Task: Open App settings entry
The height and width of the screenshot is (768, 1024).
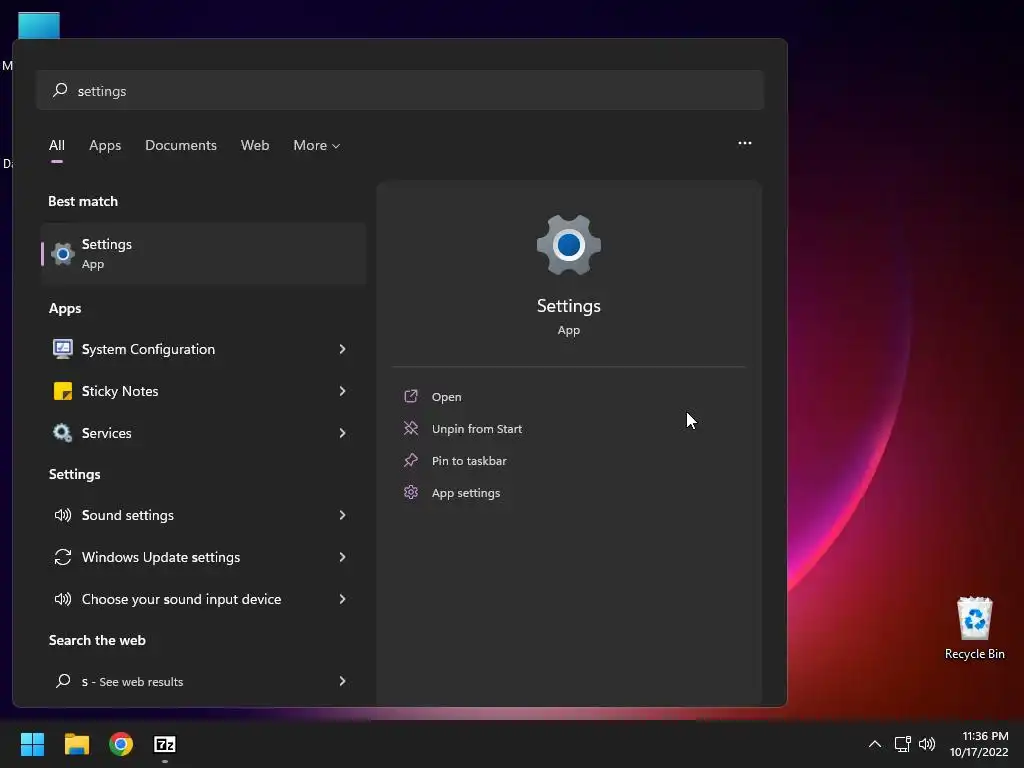Action: (466, 492)
